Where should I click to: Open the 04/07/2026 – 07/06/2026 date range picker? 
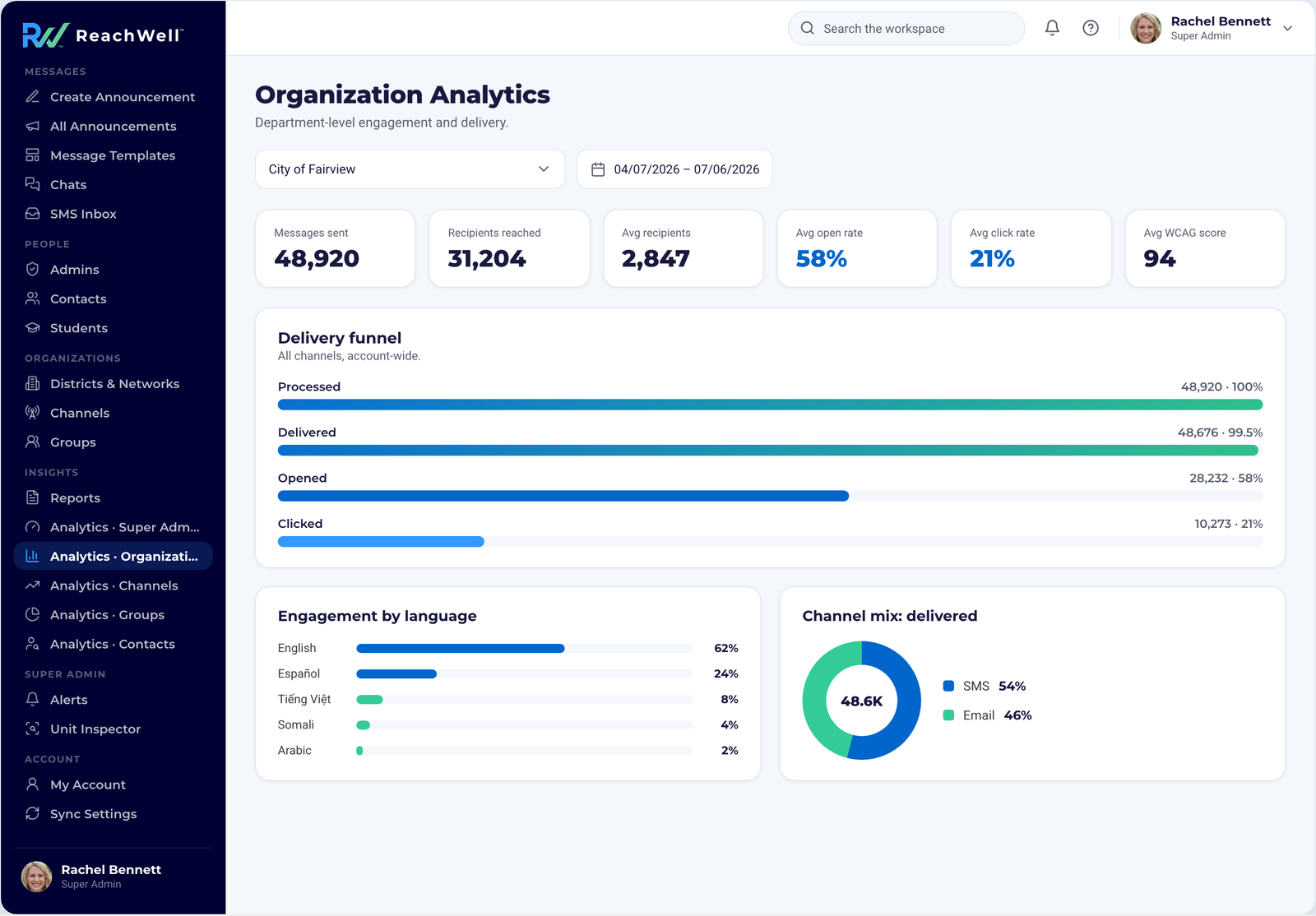coord(674,169)
